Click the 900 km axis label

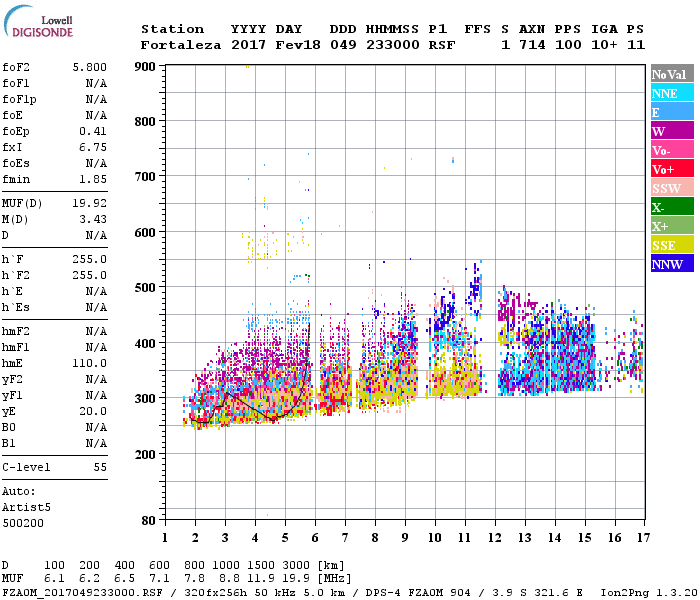pyautogui.click(x=145, y=67)
